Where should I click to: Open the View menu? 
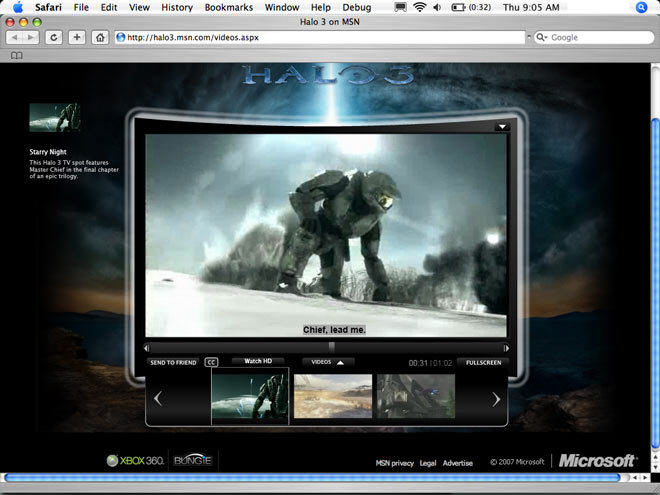tap(139, 7)
